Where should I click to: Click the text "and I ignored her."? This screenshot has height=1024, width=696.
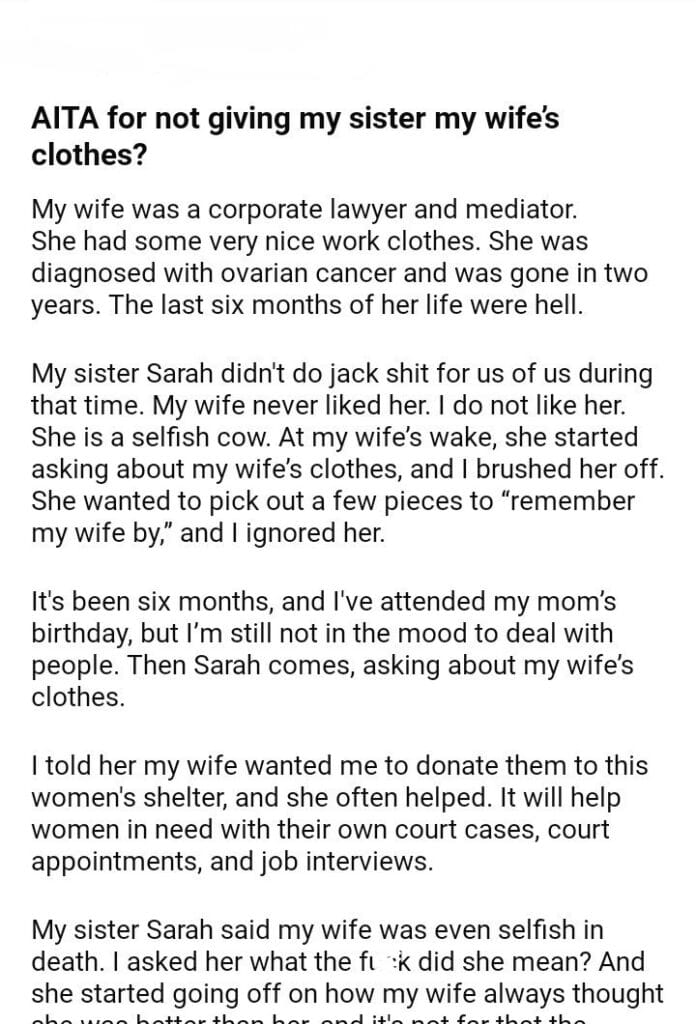point(282,533)
